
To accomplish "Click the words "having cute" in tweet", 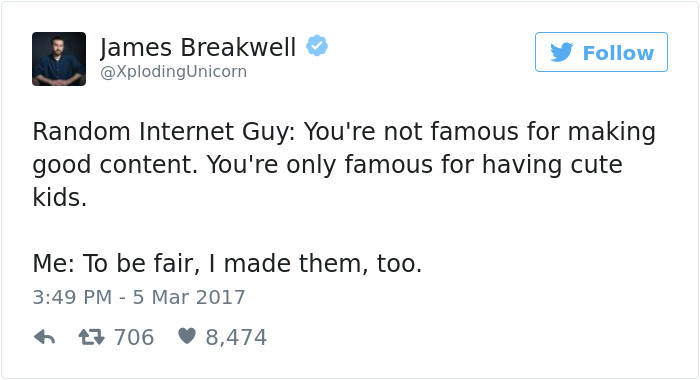I will click(552, 165).
